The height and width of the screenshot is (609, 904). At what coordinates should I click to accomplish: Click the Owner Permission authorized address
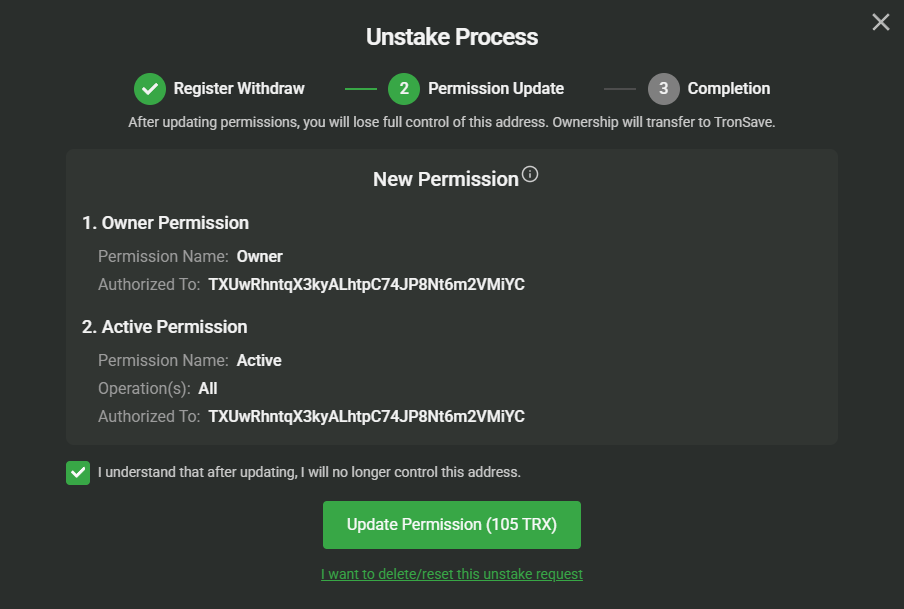[x=366, y=285]
